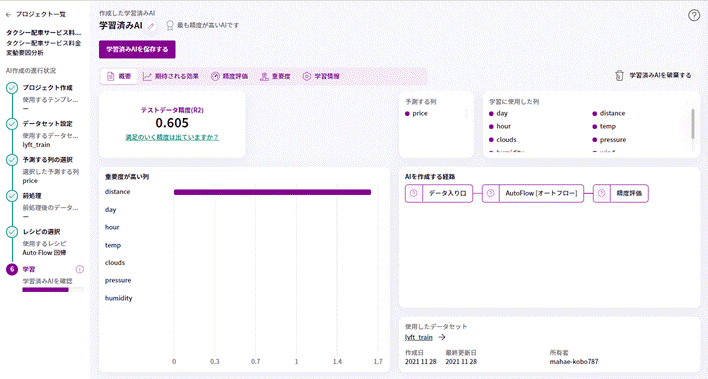The height and width of the screenshot is (379, 708).
Task: Select the 予測する列の選択 step label
Action: point(47,160)
